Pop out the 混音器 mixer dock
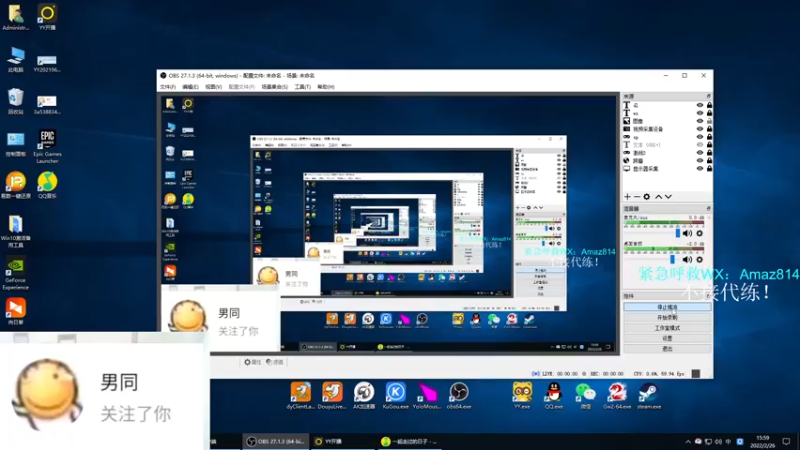This screenshot has height=450, width=800. (x=709, y=209)
